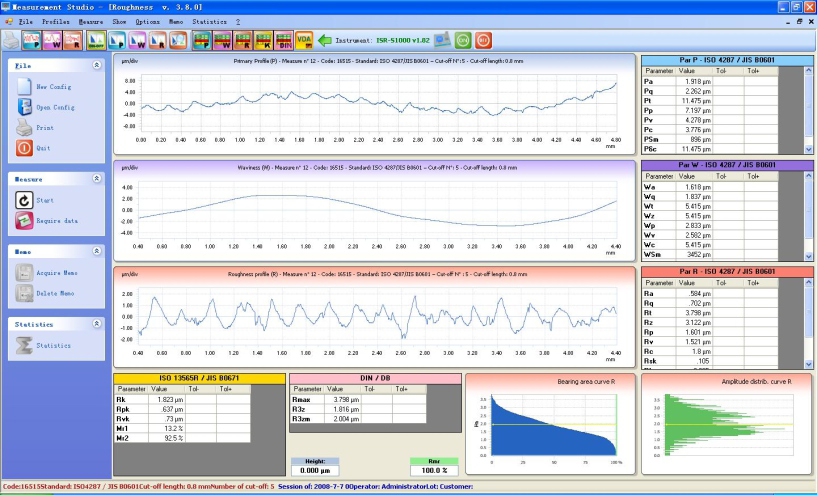Click the VDA toolbar icon
This screenshot has height=495, width=817.
coord(305,40)
